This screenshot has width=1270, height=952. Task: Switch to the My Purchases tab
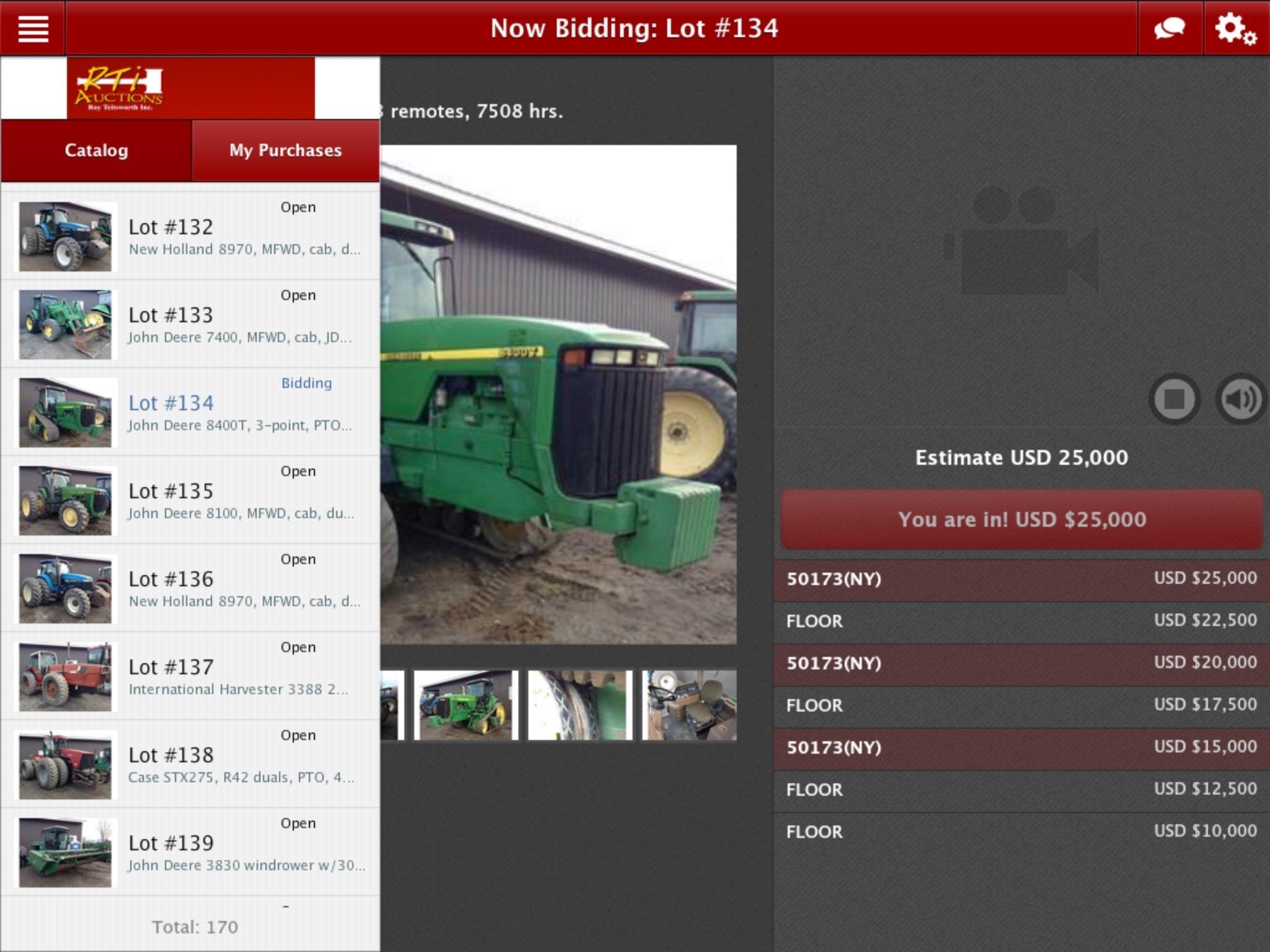[286, 151]
